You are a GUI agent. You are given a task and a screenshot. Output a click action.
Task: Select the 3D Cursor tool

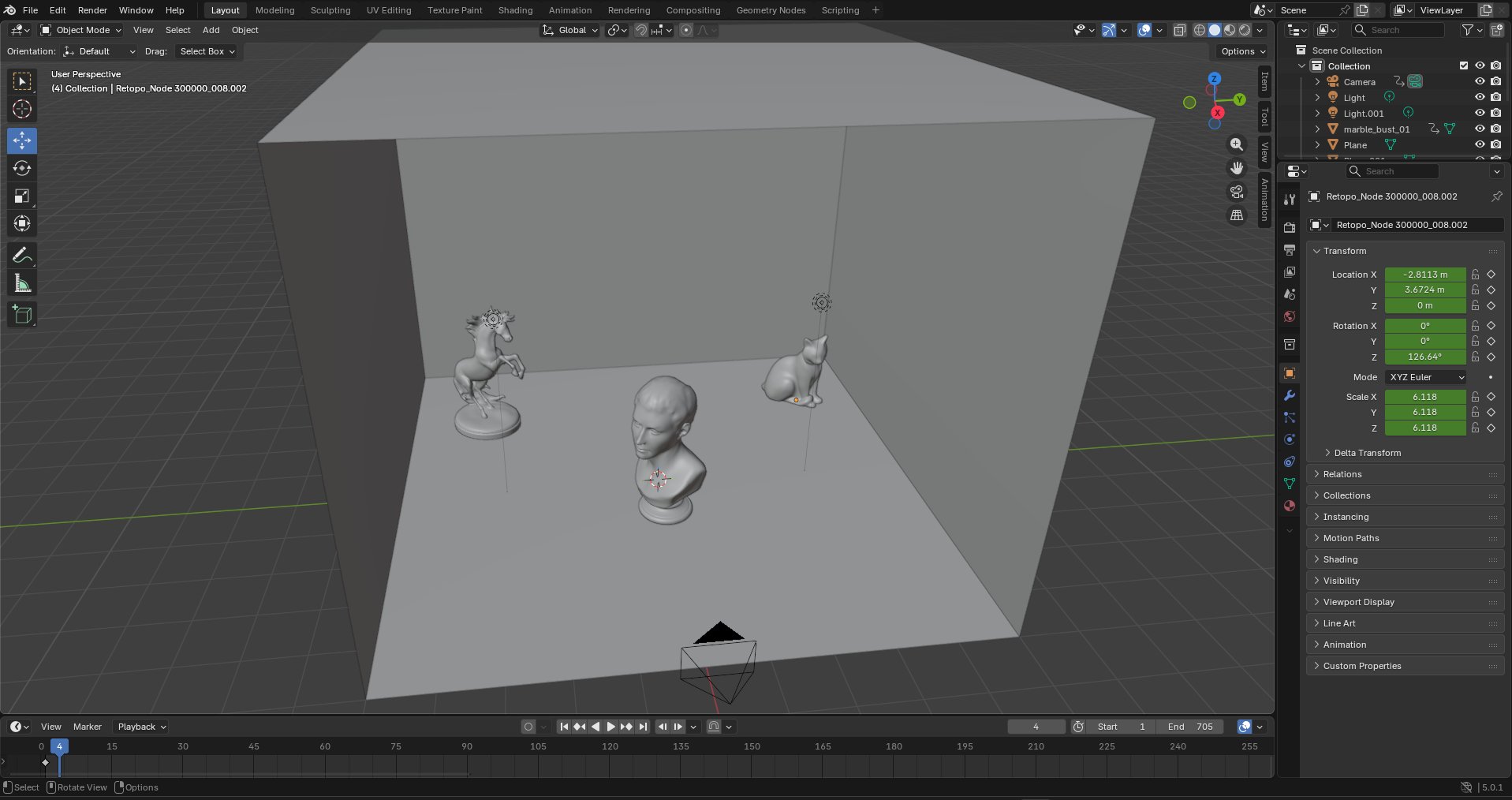pyautogui.click(x=22, y=109)
